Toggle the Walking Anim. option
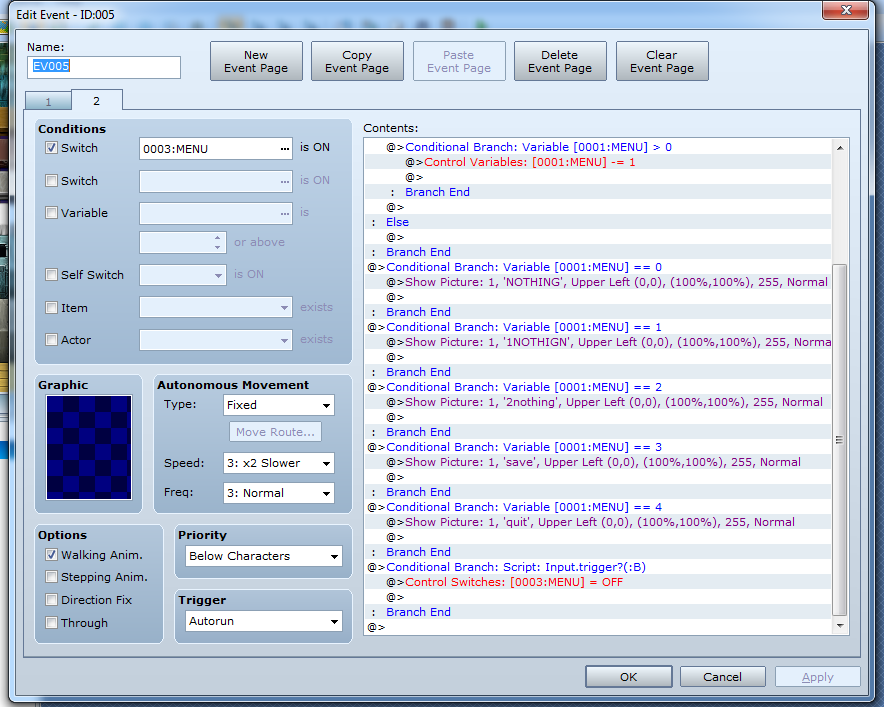Image resolution: width=884 pixels, height=707 pixels. pyautogui.click(x=51, y=555)
